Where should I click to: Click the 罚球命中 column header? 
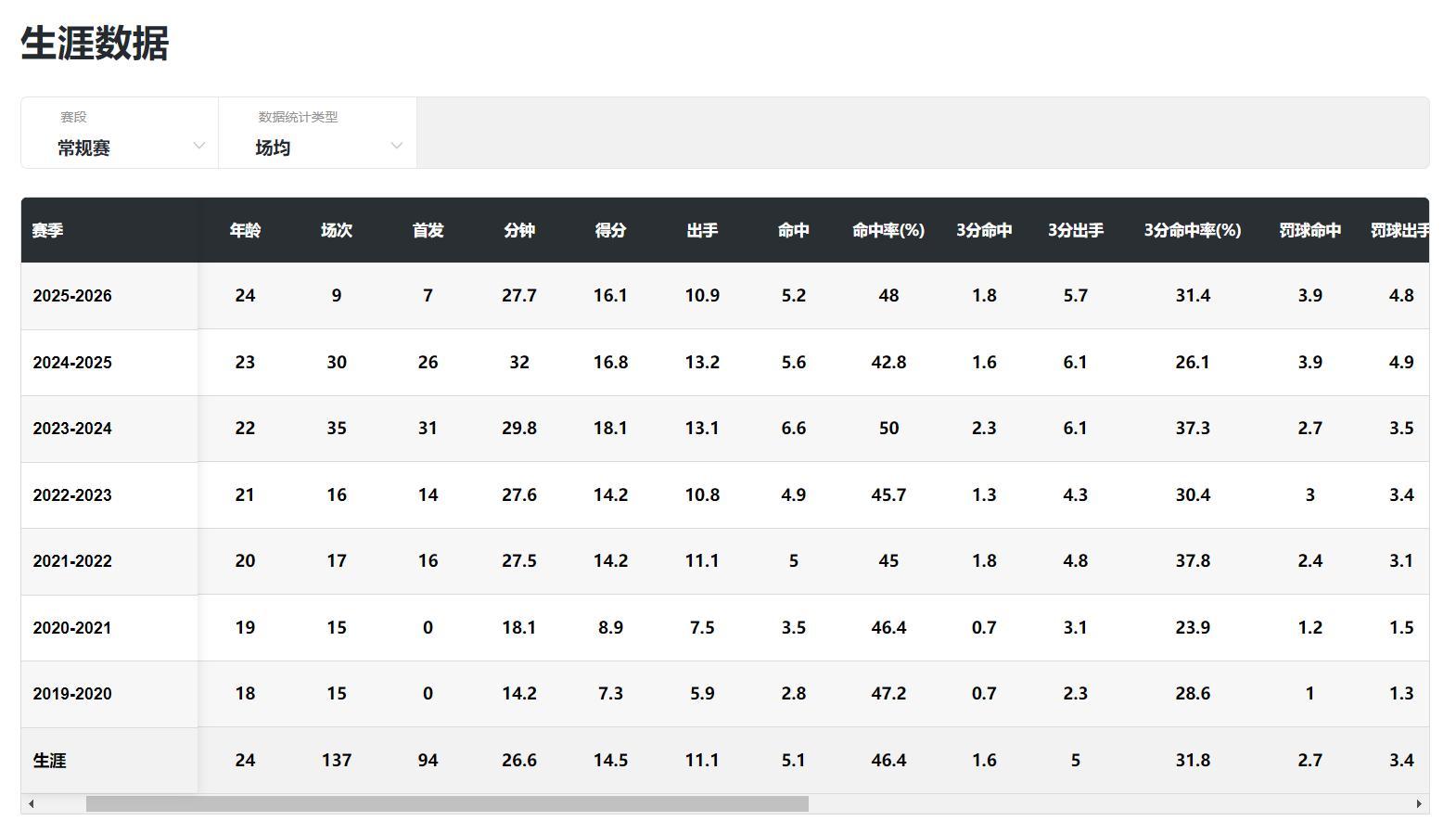(x=1309, y=231)
